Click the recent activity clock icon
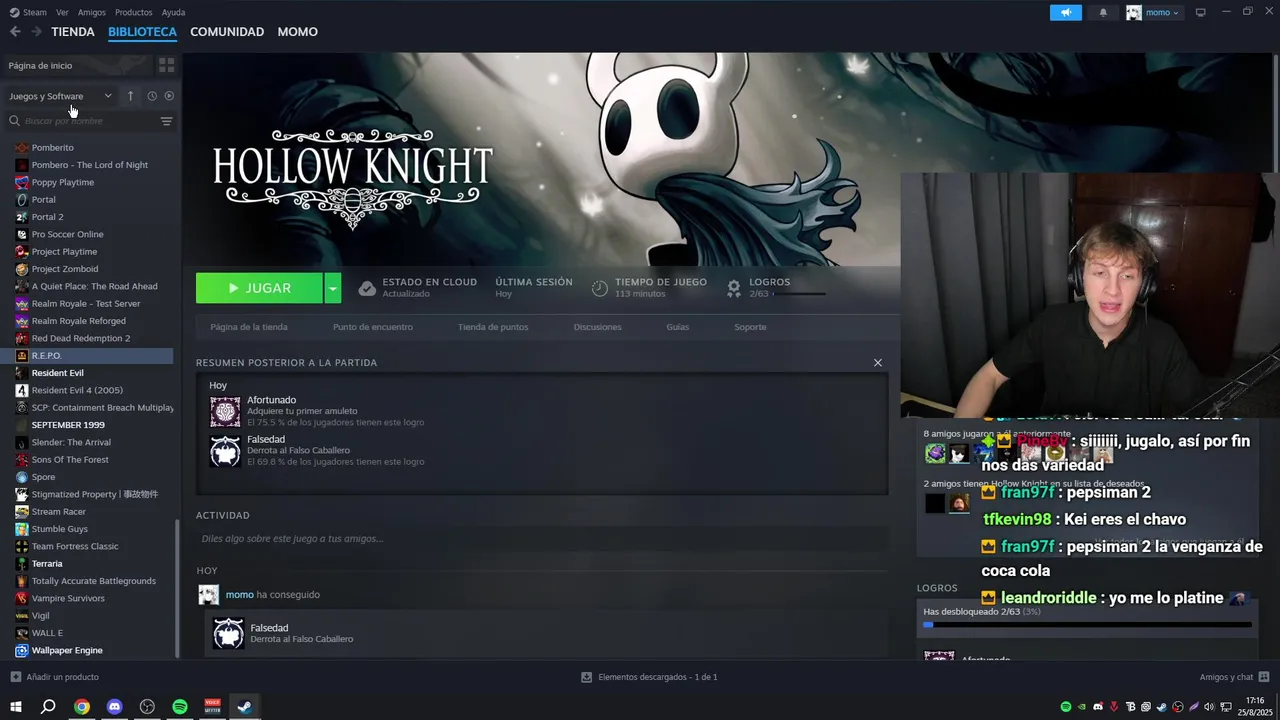The width and height of the screenshot is (1280, 720). tap(152, 96)
